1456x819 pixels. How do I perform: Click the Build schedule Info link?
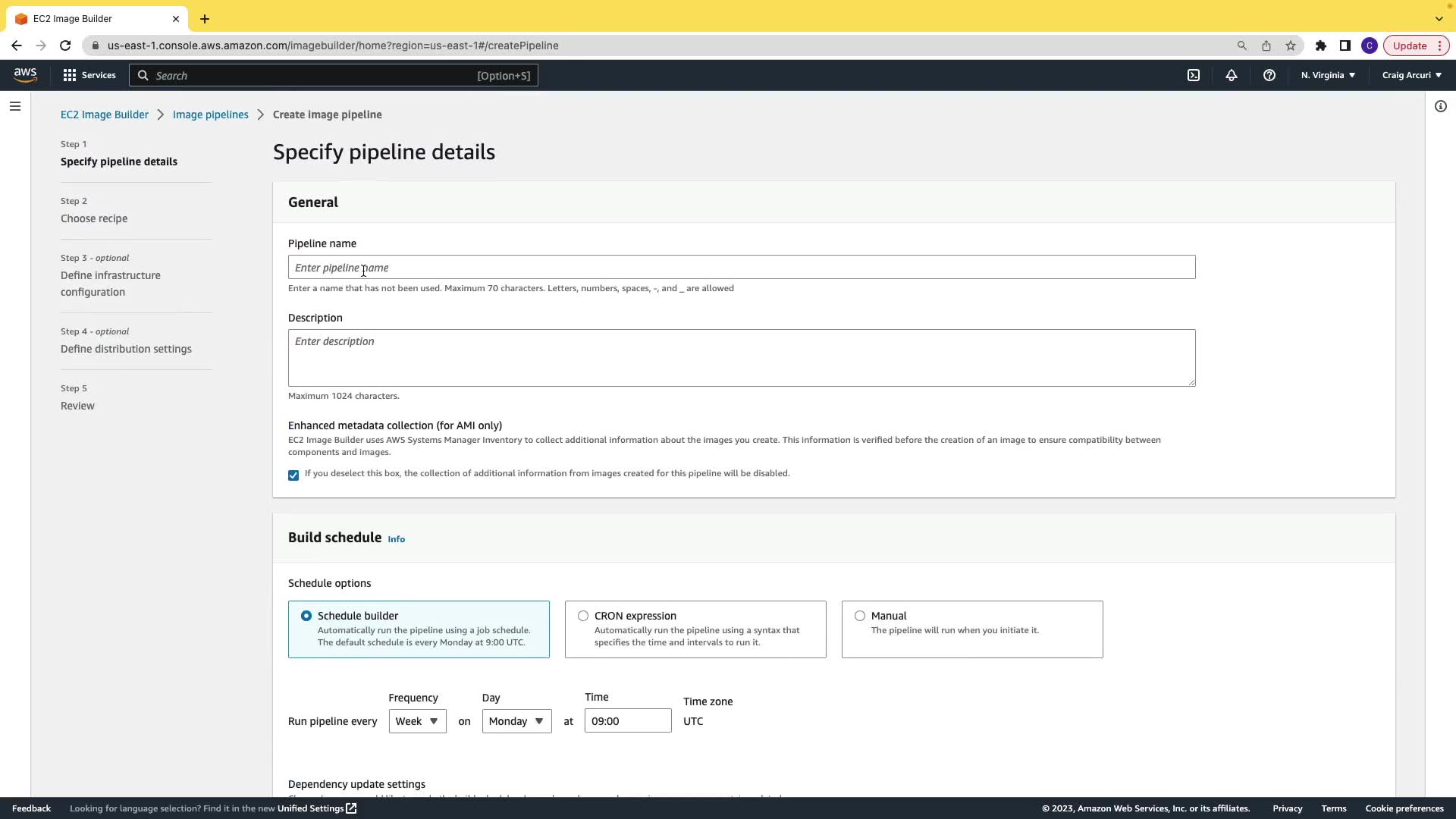coord(396,539)
